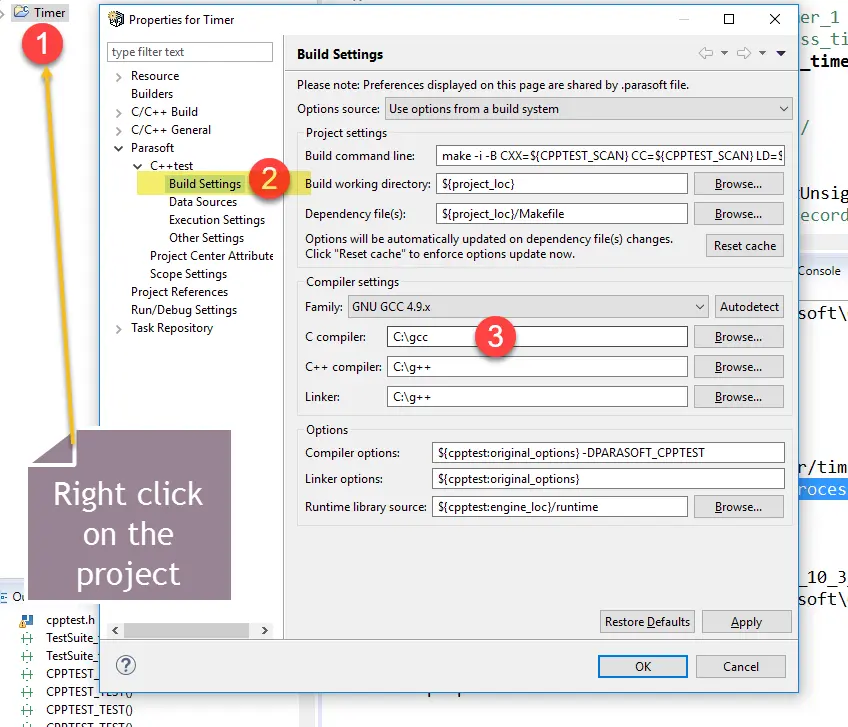Open the forward history dropdown arrow
This screenshot has height=727, width=848.
(x=763, y=53)
